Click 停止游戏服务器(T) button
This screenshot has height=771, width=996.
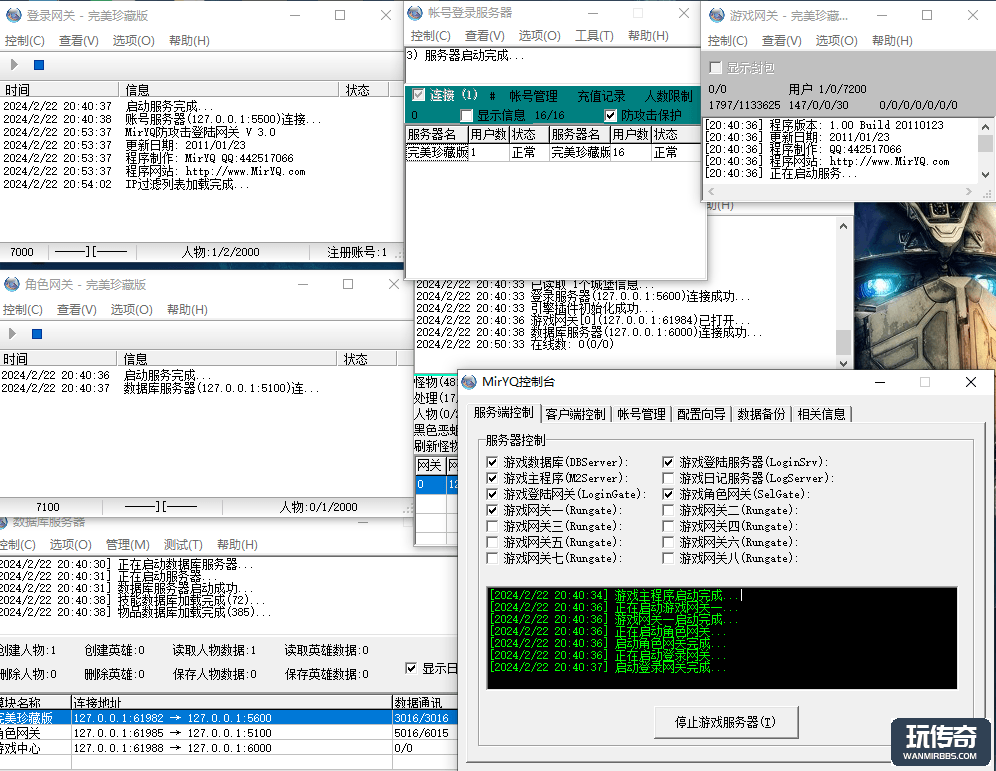point(725,722)
